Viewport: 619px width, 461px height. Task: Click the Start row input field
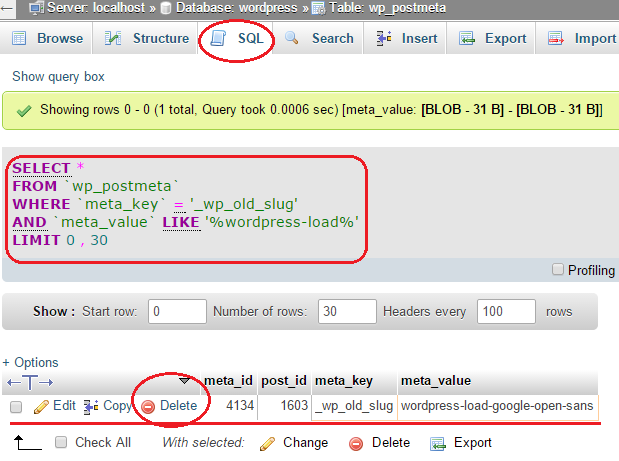pos(176,311)
